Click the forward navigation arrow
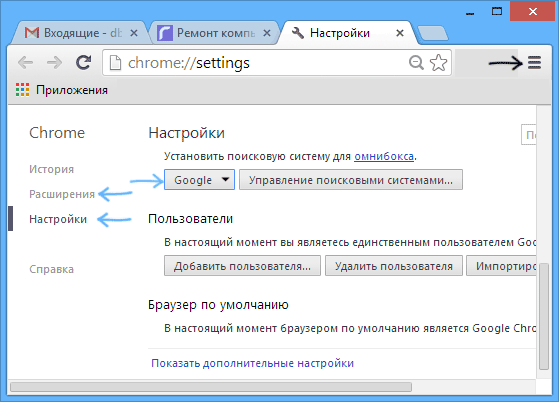Image resolution: width=559 pixels, height=402 pixels. click(x=54, y=63)
